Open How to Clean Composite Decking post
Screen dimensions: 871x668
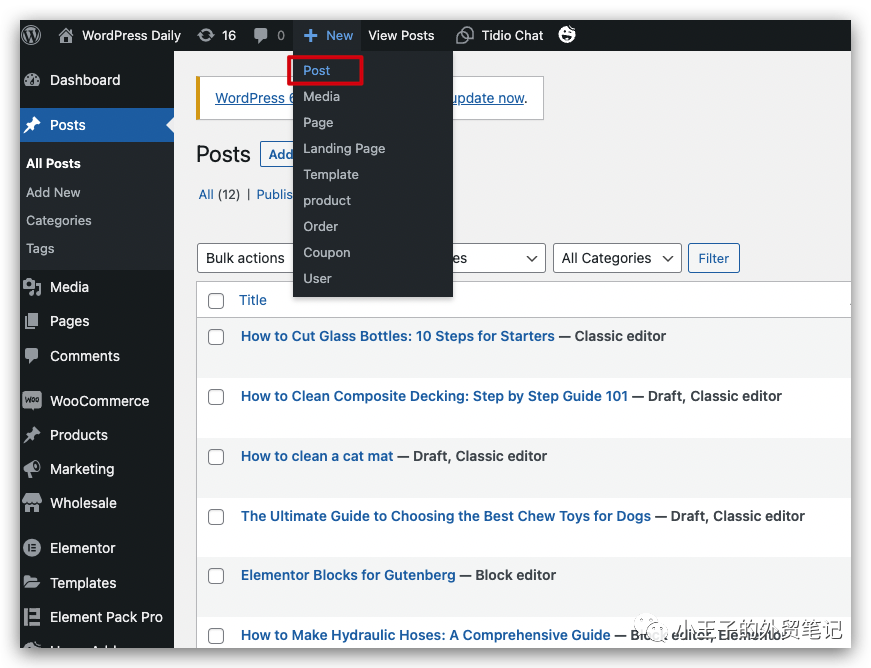[434, 396]
